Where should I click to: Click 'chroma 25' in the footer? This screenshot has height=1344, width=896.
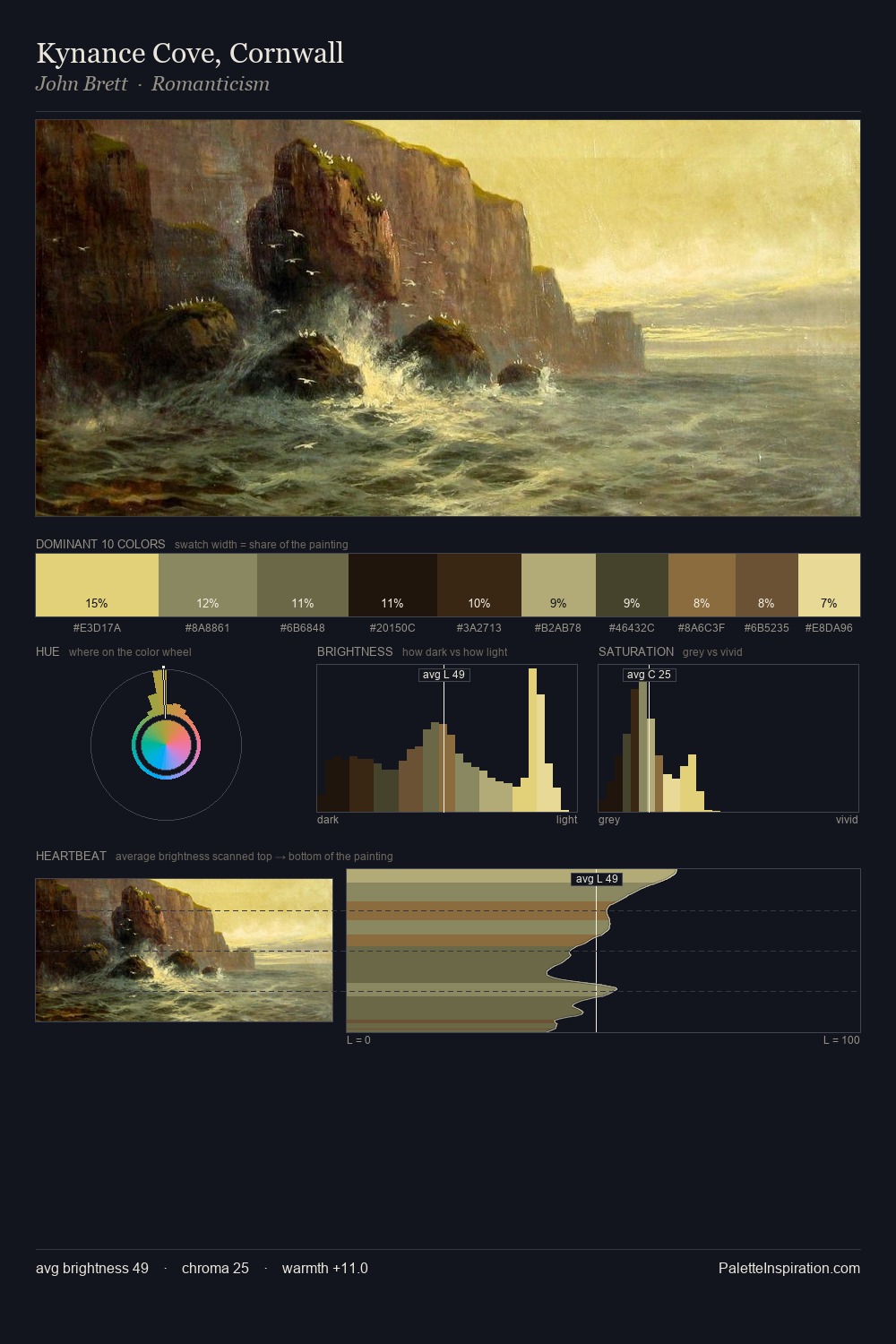pos(215,1268)
